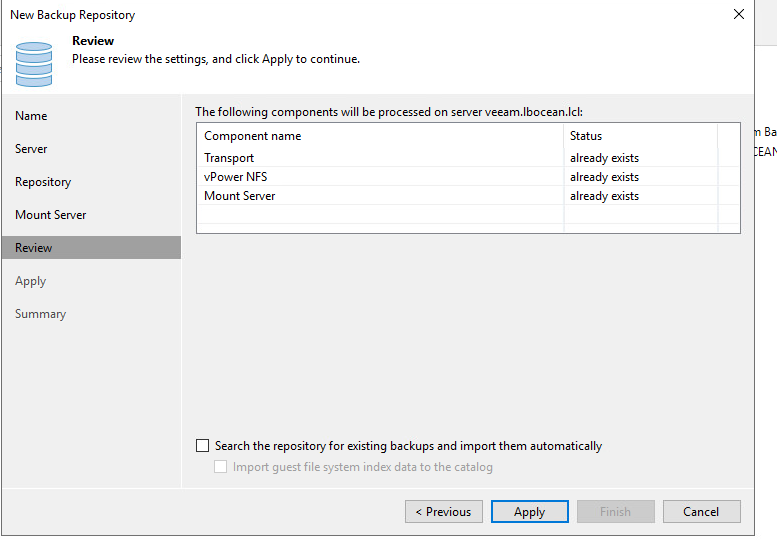Go to the Name wizard step
The image size is (777, 542).
pos(31,116)
